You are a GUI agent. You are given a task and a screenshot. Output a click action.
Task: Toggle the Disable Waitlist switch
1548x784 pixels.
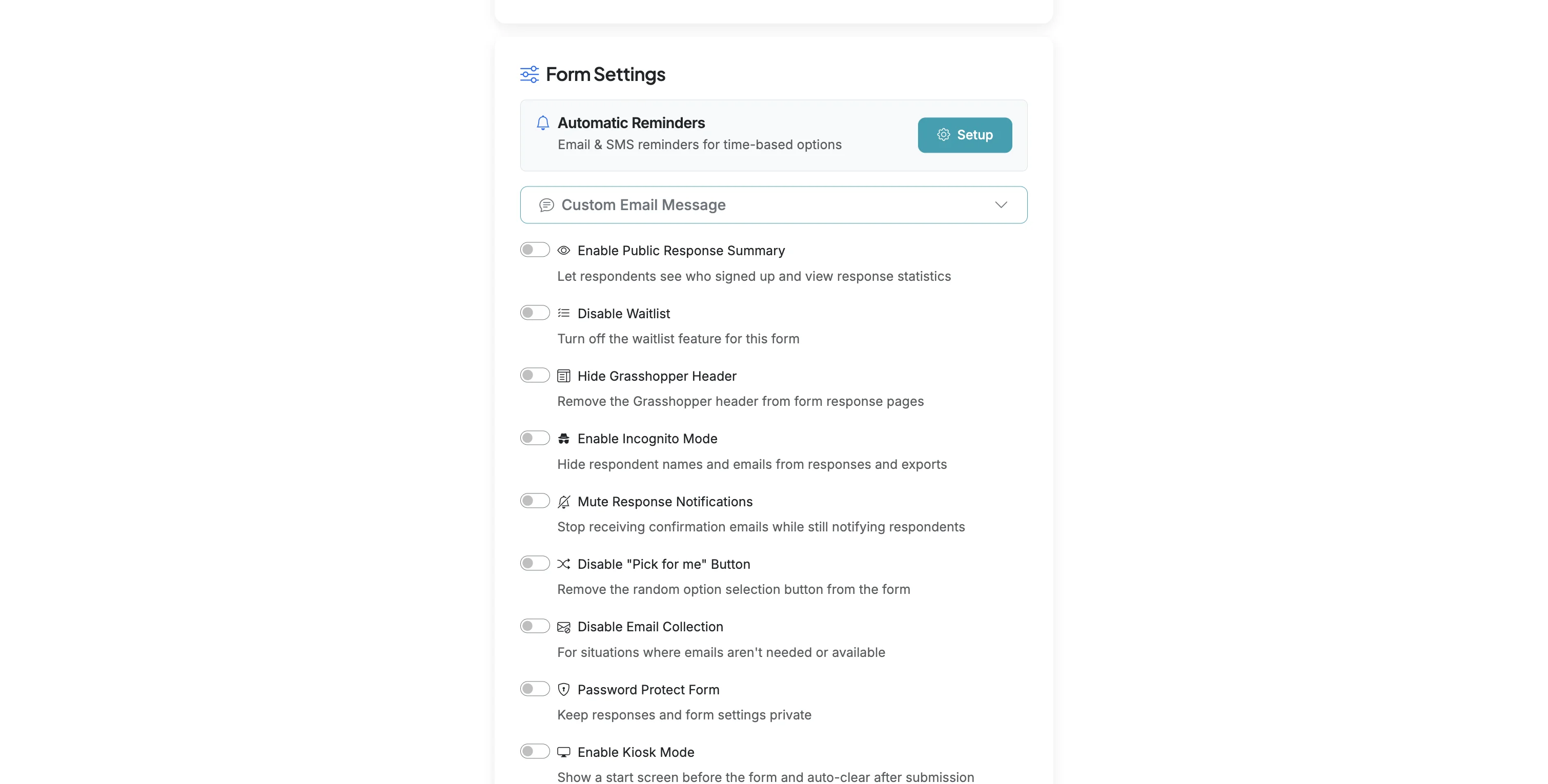coord(534,313)
